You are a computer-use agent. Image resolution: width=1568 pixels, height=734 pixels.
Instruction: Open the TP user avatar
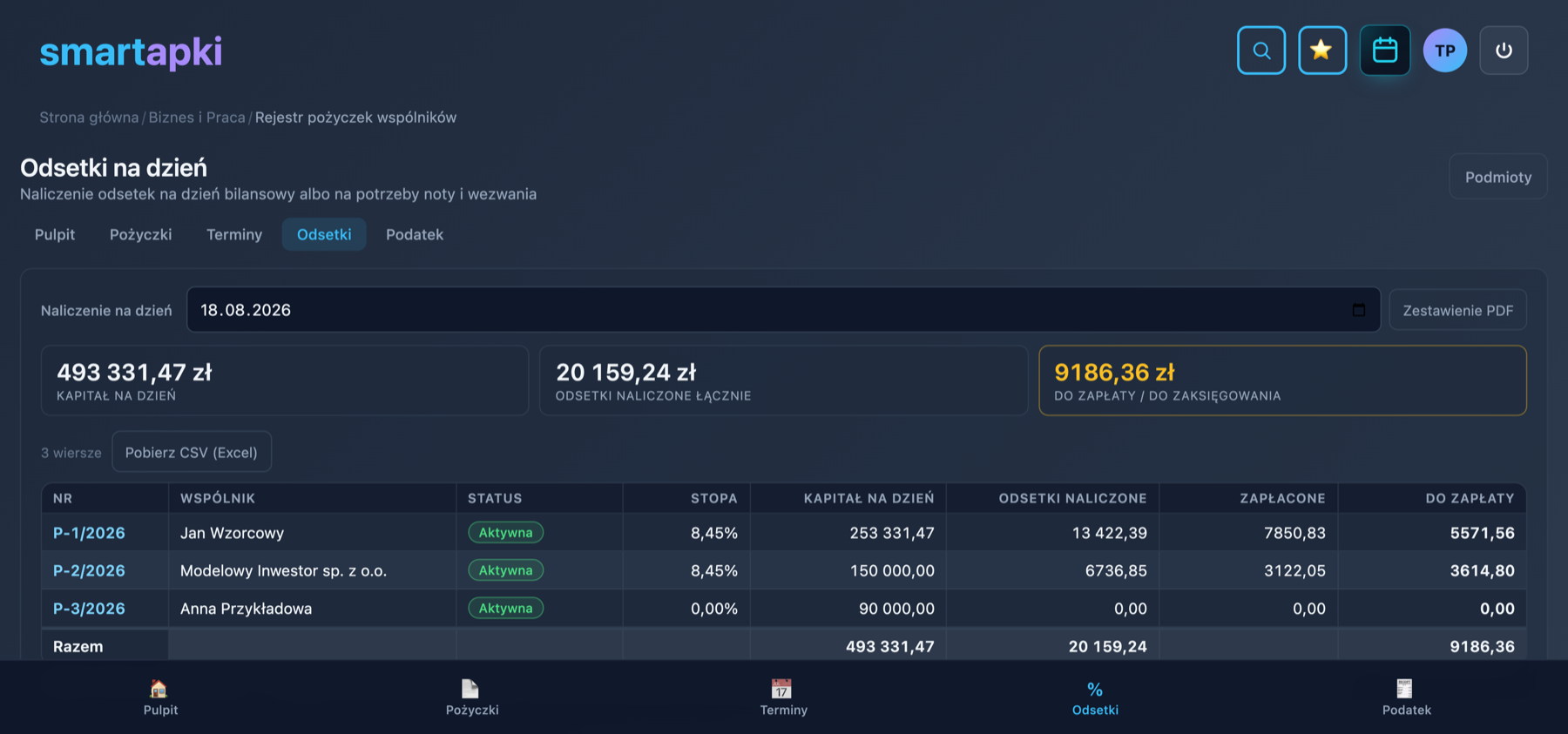pyautogui.click(x=1445, y=51)
